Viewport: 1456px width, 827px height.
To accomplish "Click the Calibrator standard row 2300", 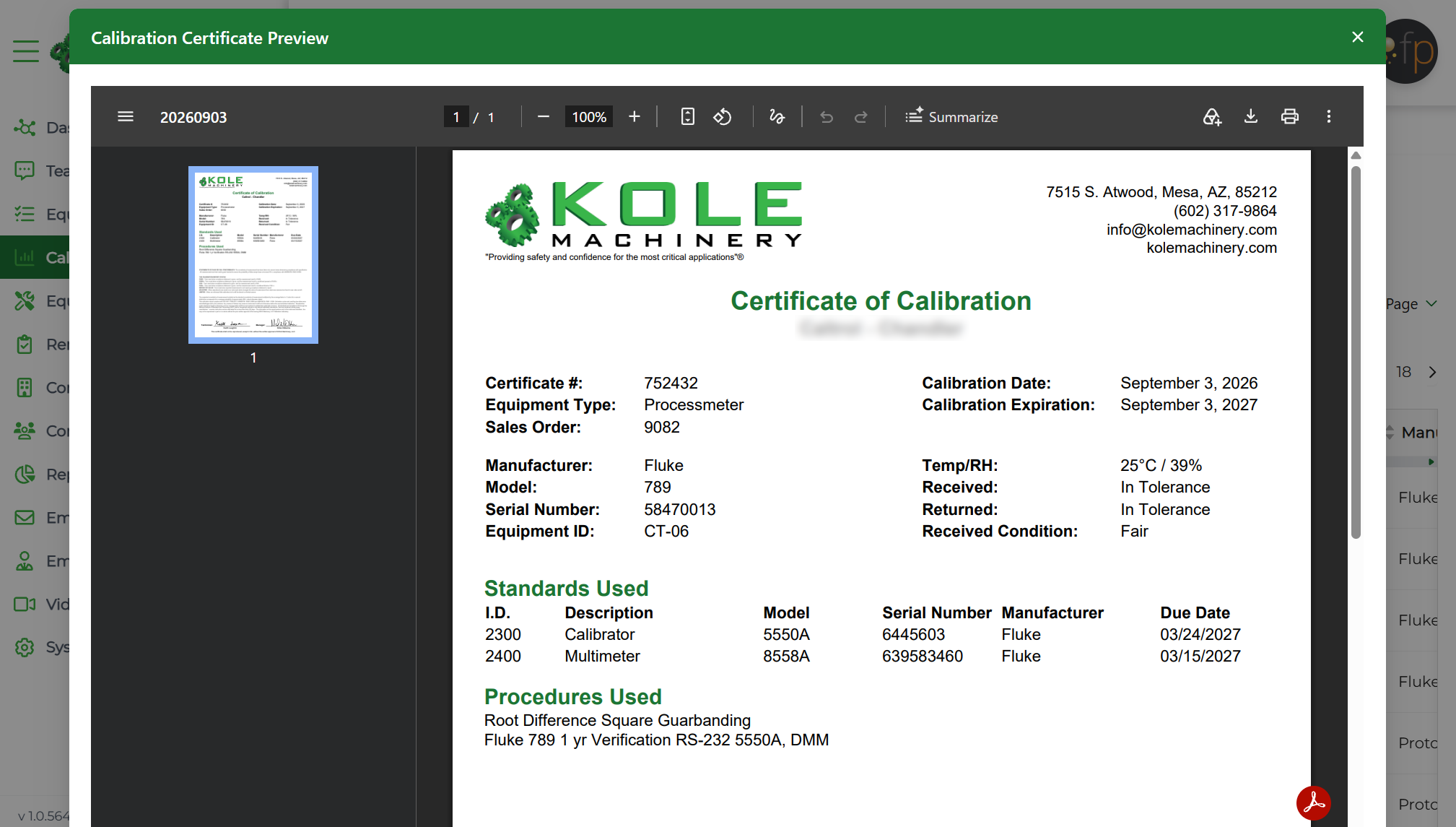I will 863,635.
